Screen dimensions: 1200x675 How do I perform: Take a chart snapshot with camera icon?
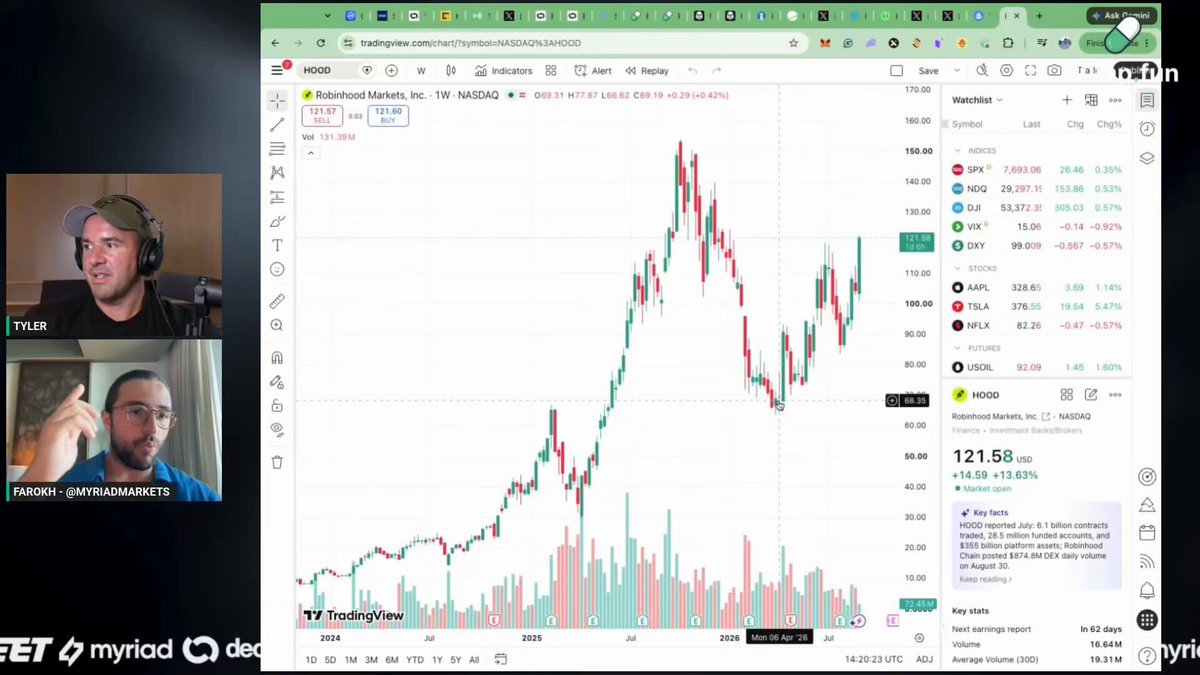click(1054, 70)
